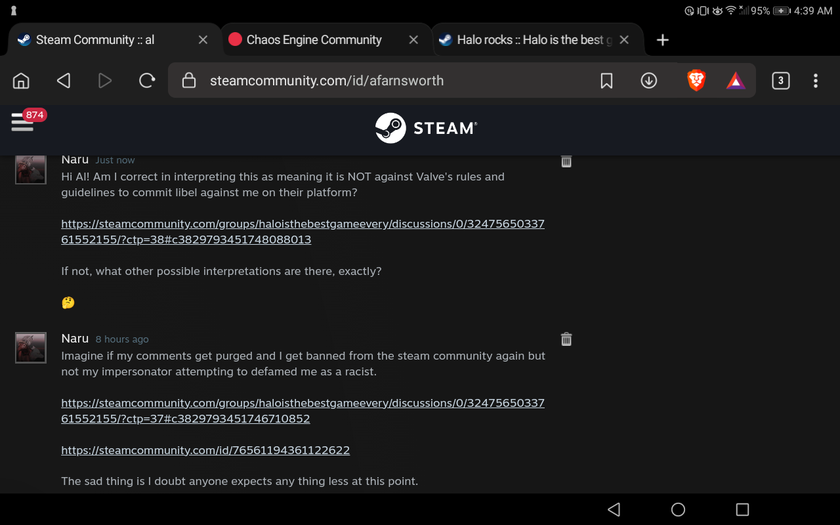Open the Steam hamburger menu with 874 badge

(27, 121)
